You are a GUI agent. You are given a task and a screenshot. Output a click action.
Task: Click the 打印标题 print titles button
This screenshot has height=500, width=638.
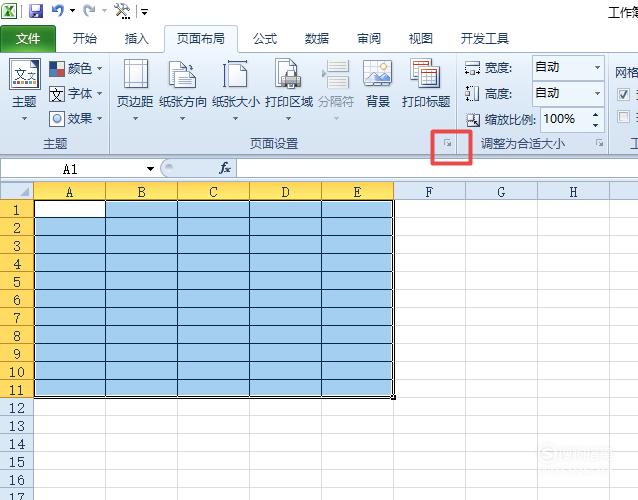426,84
